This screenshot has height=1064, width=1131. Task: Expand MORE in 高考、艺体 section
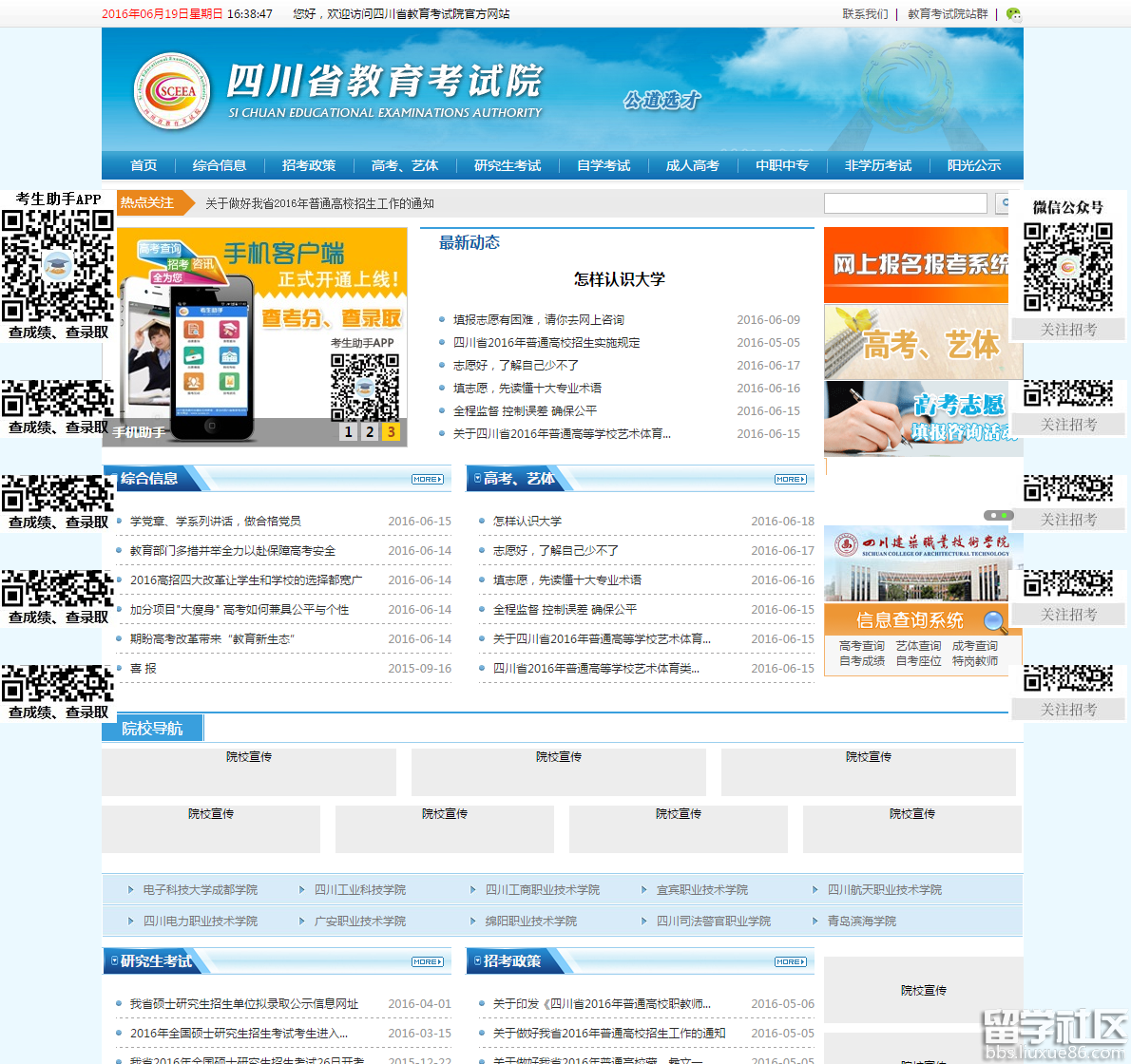click(791, 480)
